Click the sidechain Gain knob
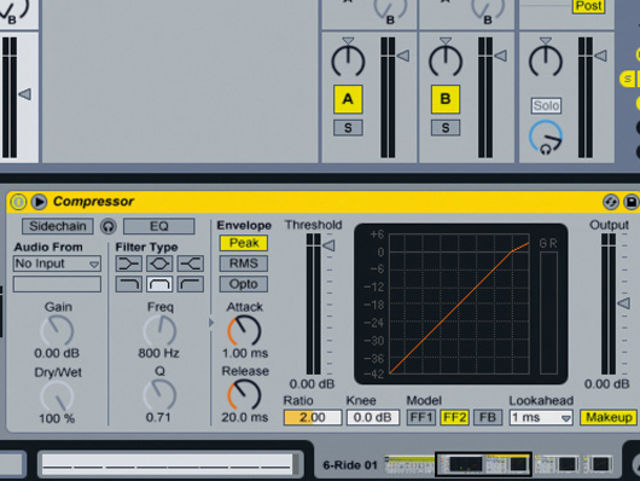 point(57,332)
